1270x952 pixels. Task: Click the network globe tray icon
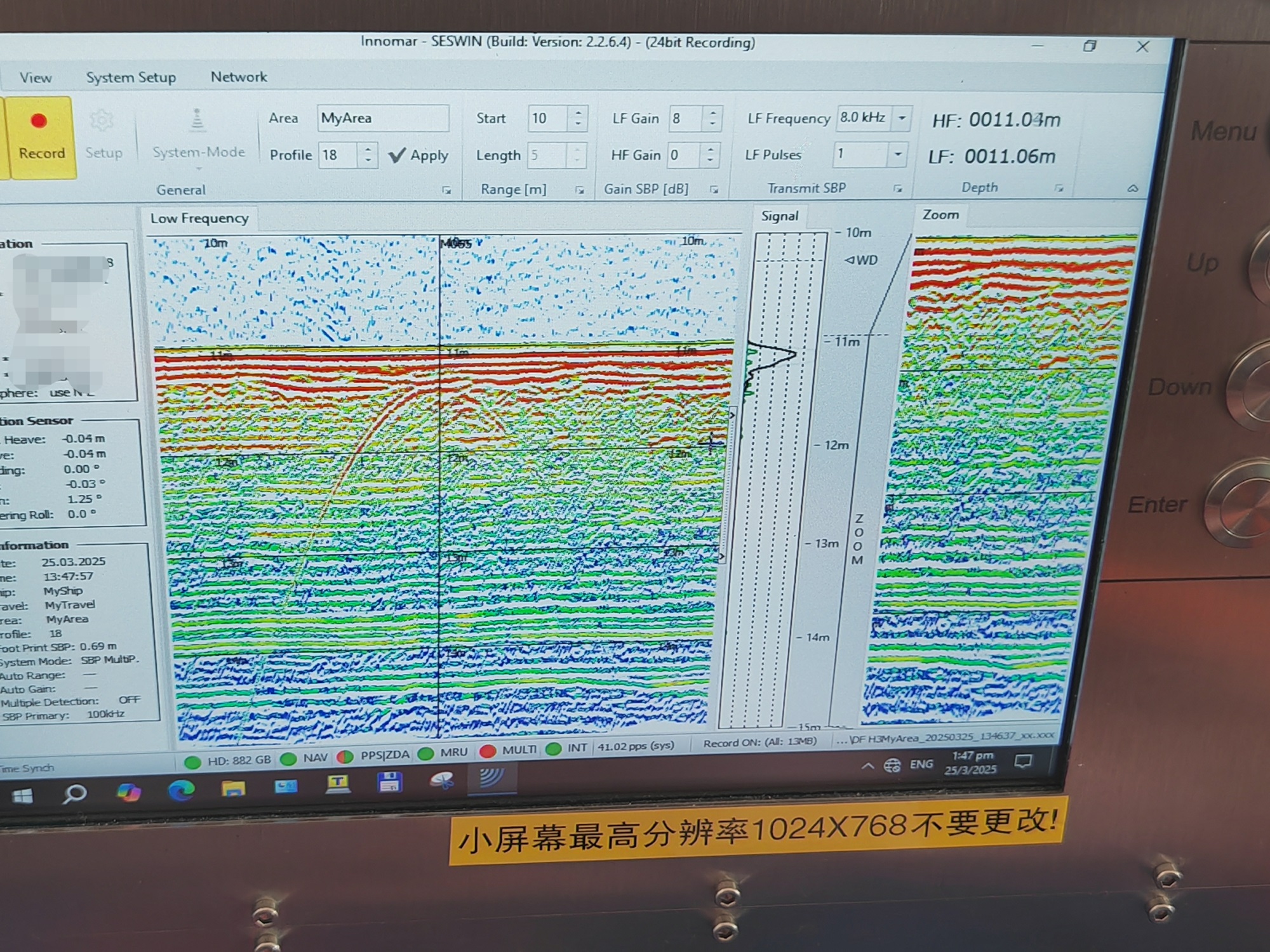pyautogui.click(x=892, y=765)
